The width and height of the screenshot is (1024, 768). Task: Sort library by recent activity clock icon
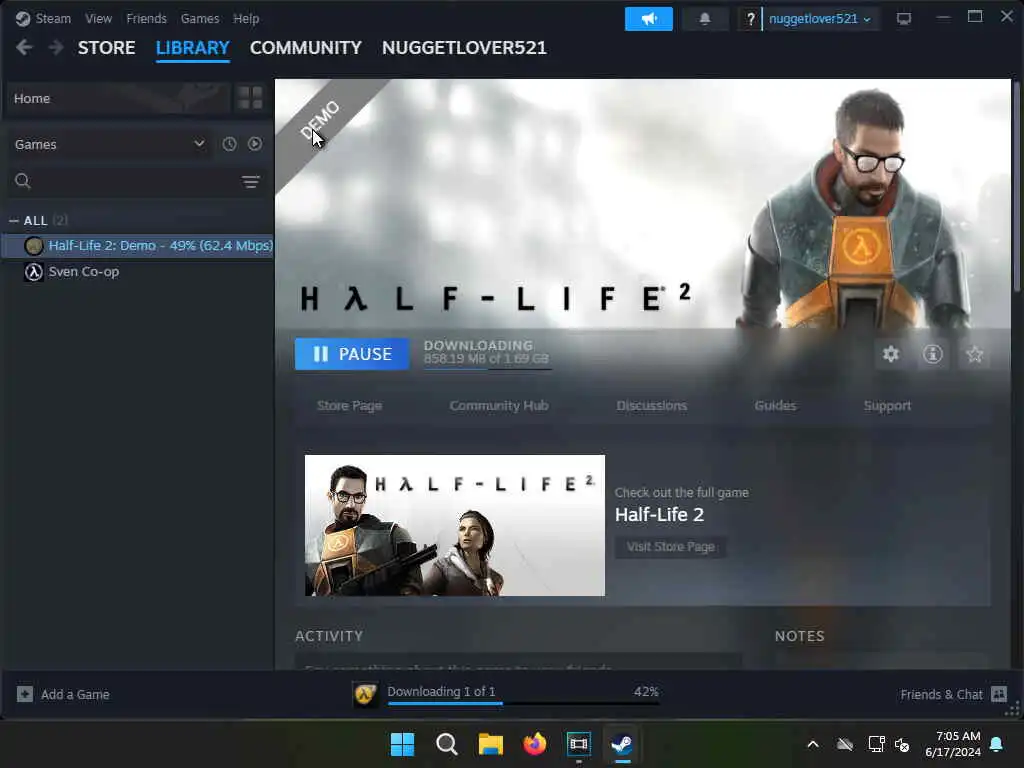pyautogui.click(x=229, y=144)
